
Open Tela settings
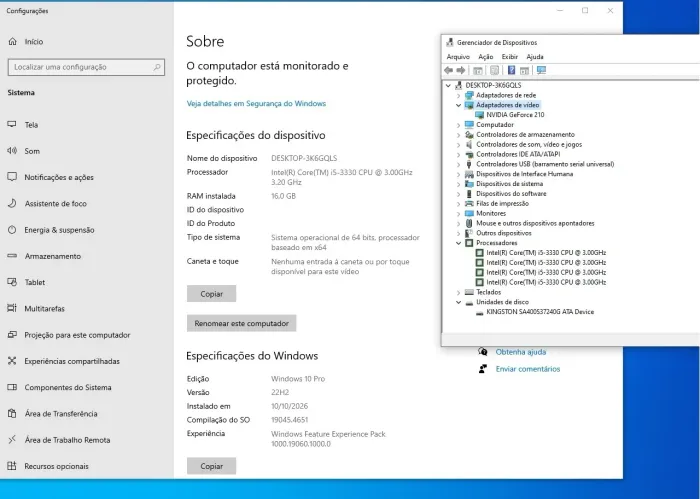point(31,125)
